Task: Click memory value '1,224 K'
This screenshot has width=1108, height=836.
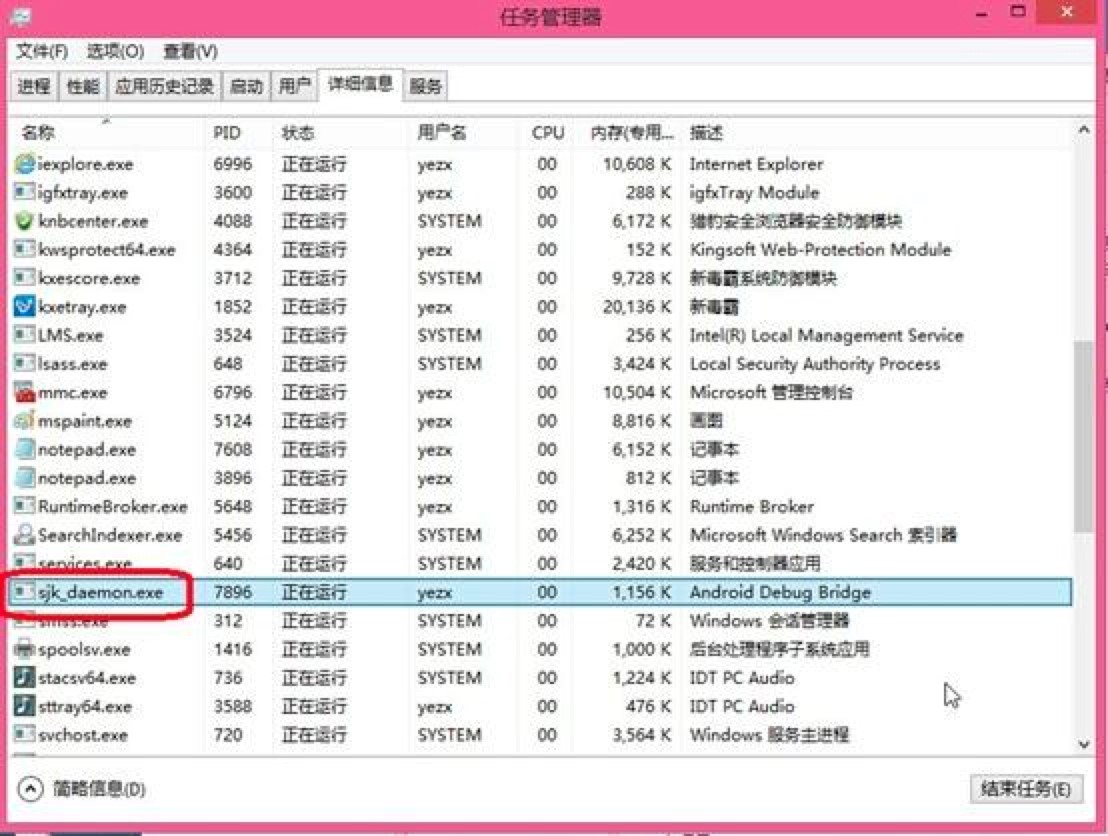Action: click(x=642, y=678)
